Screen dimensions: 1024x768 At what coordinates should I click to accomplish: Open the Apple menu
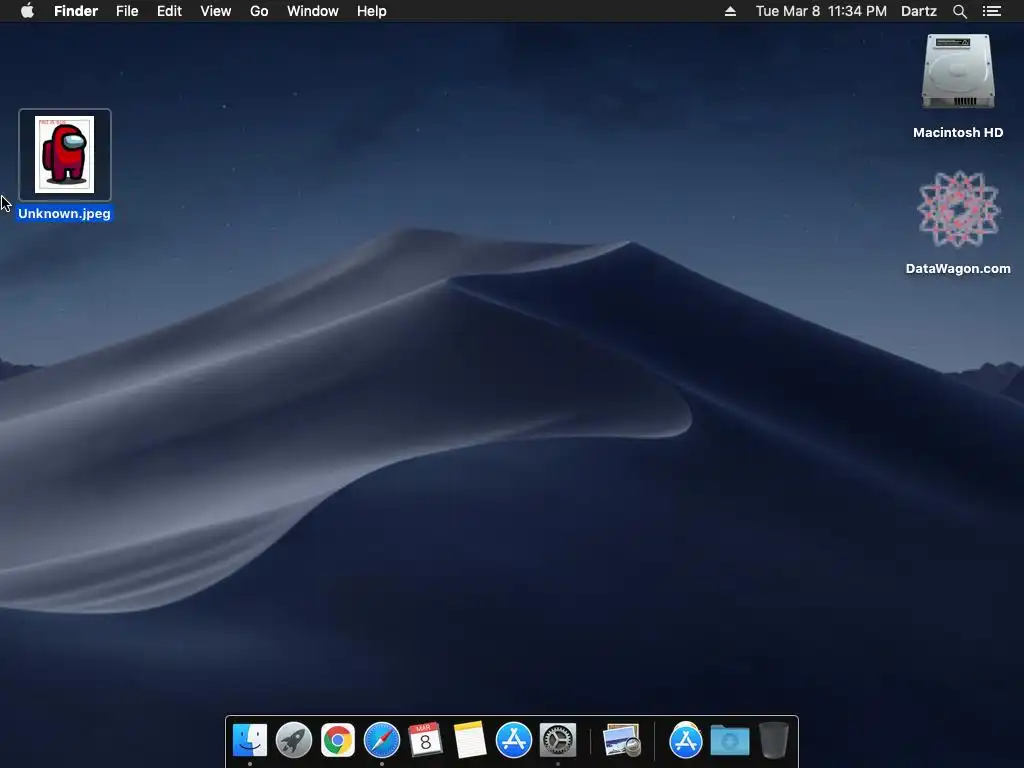pyautogui.click(x=27, y=11)
